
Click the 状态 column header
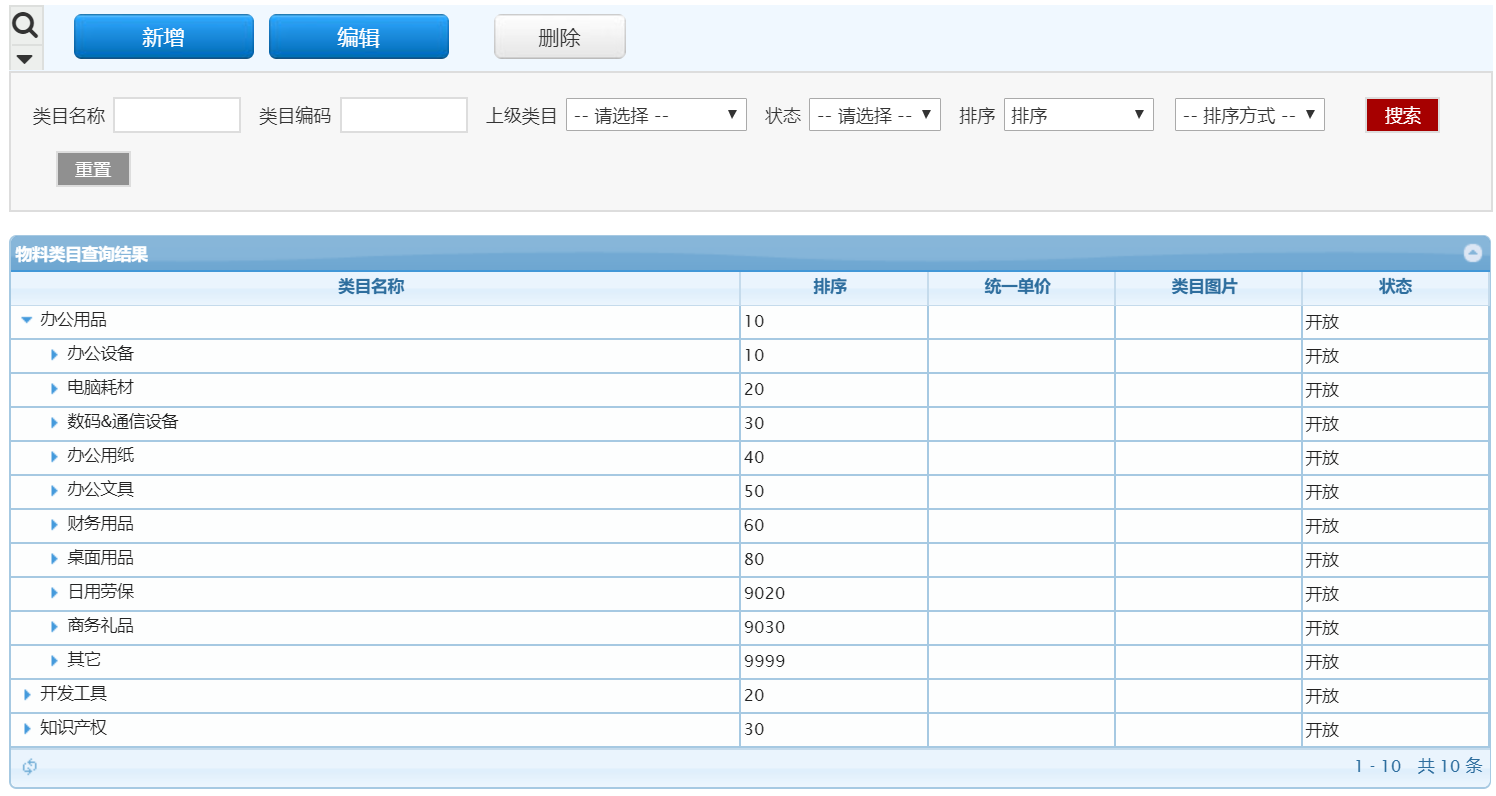[1395, 287]
